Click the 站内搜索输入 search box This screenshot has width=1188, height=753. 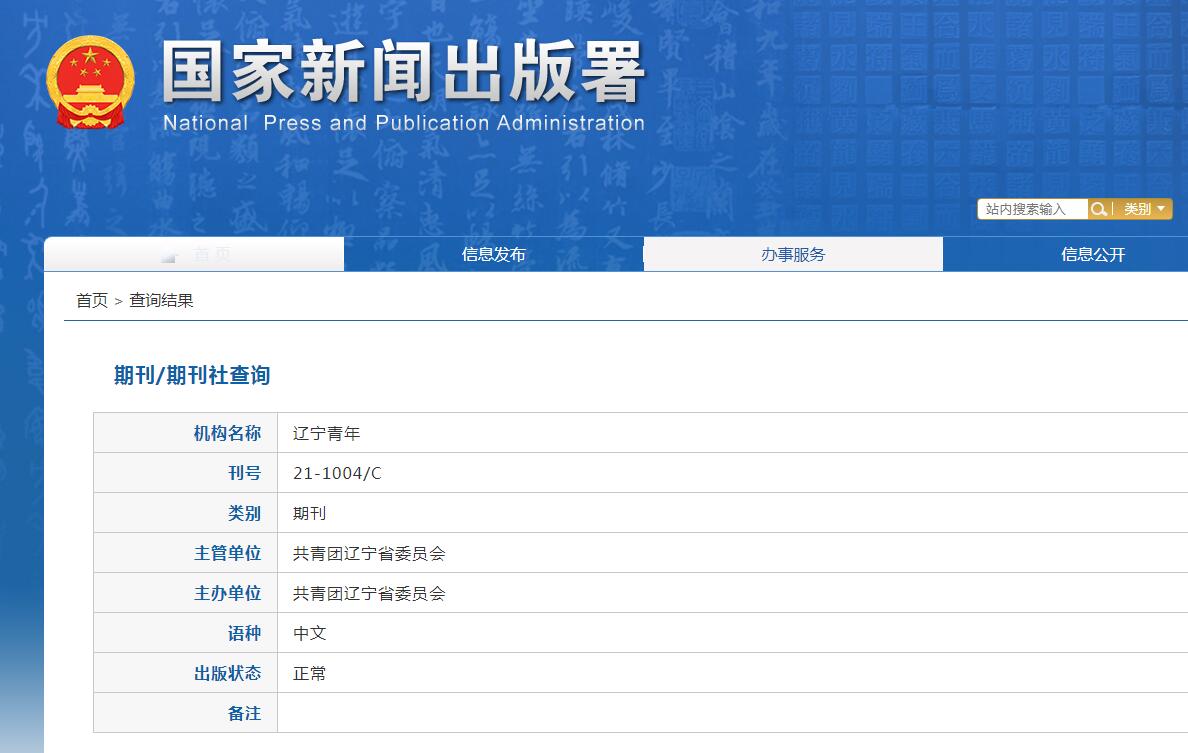pos(1030,209)
